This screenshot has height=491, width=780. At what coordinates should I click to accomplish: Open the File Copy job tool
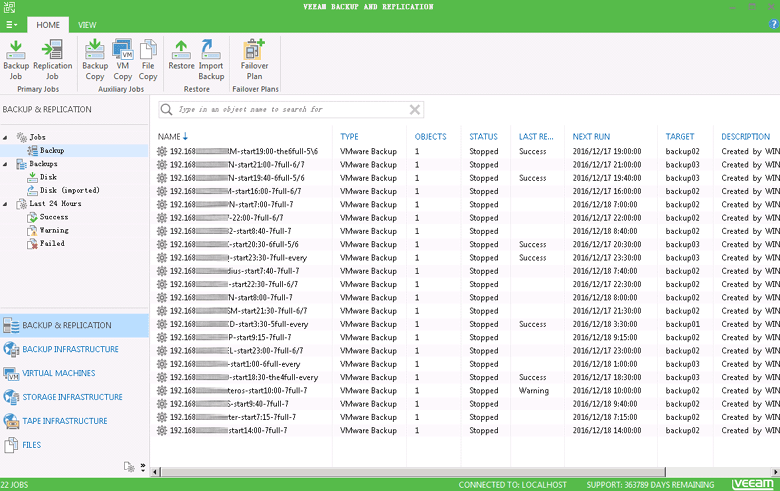148,60
